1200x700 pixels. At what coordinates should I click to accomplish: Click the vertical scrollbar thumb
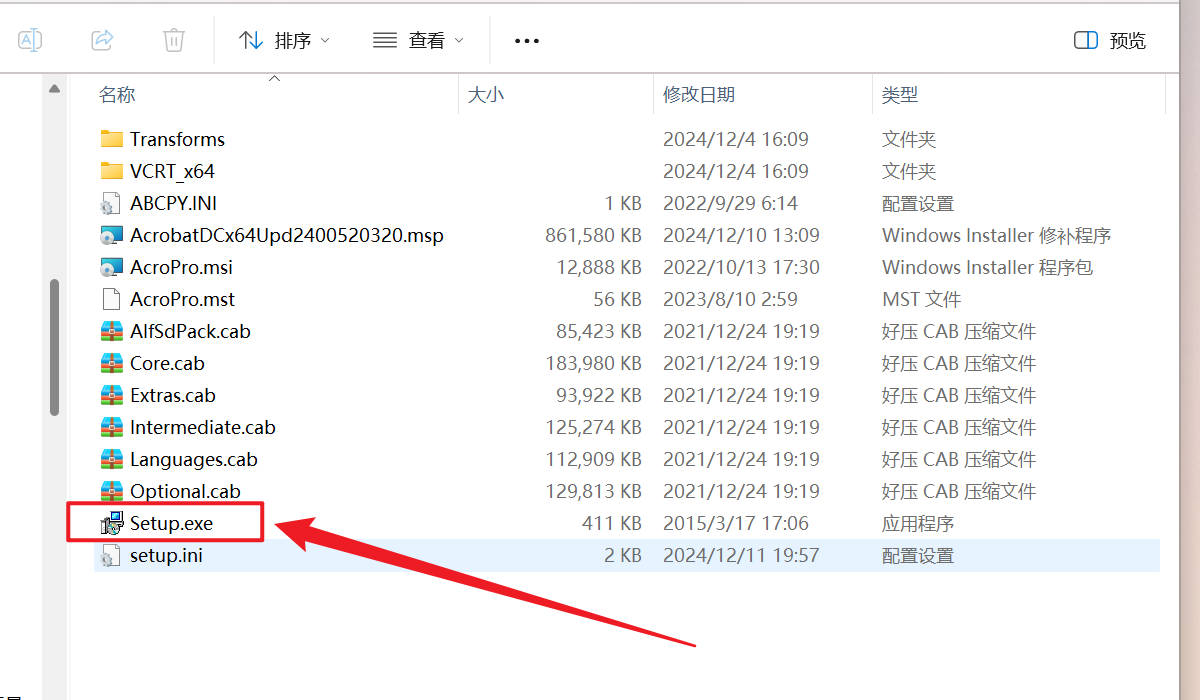coord(54,346)
